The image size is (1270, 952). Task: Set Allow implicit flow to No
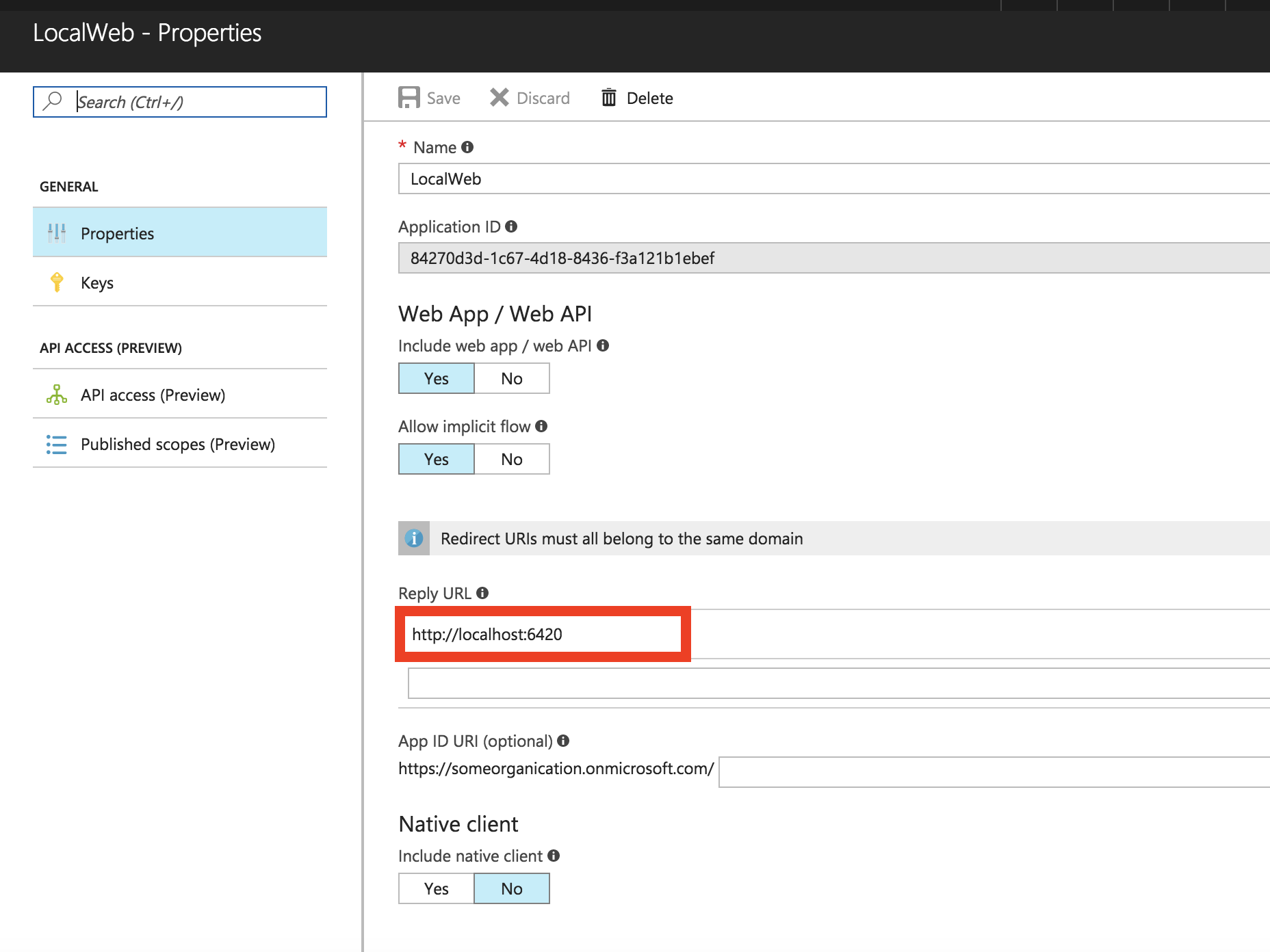click(512, 459)
